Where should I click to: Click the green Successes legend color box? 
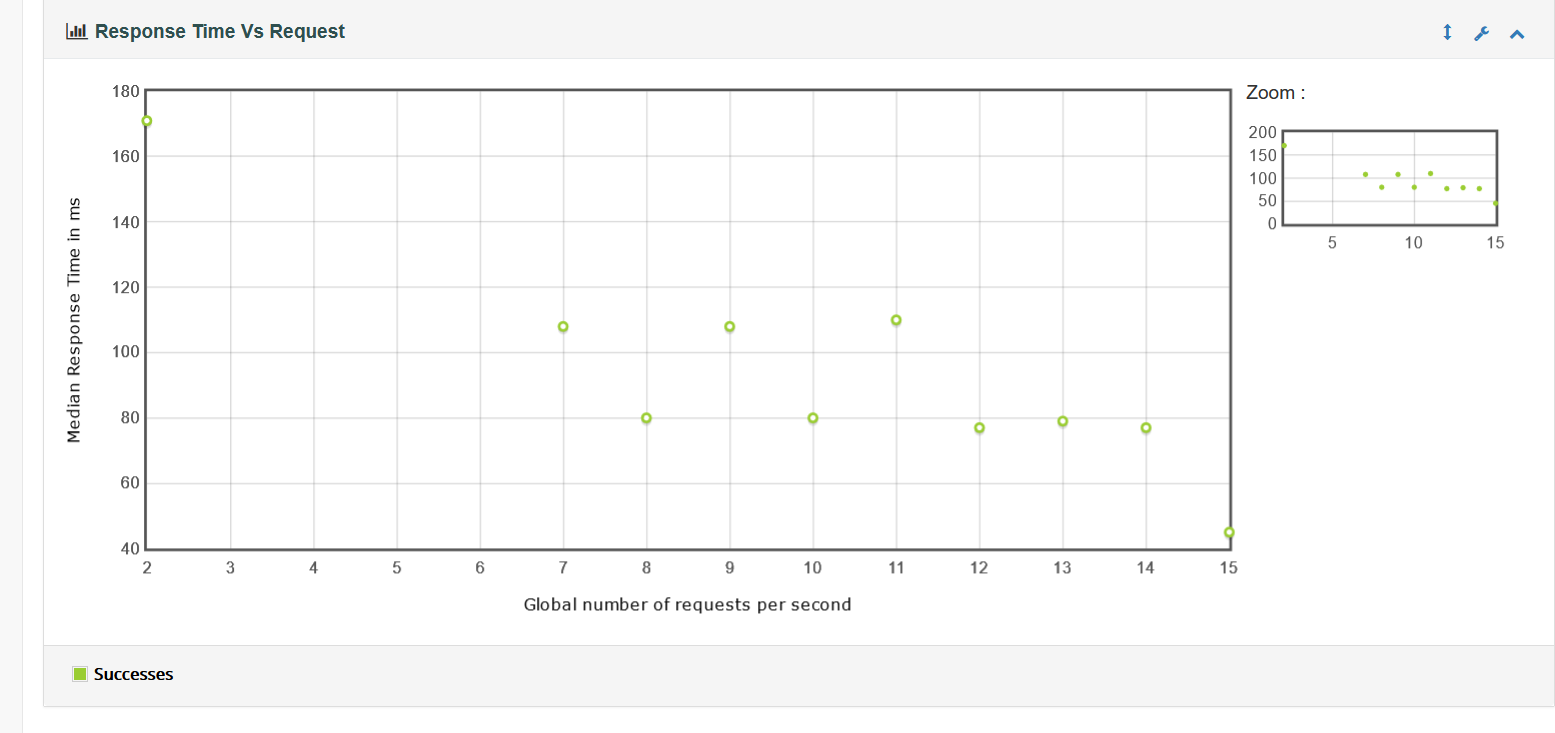coord(80,674)
